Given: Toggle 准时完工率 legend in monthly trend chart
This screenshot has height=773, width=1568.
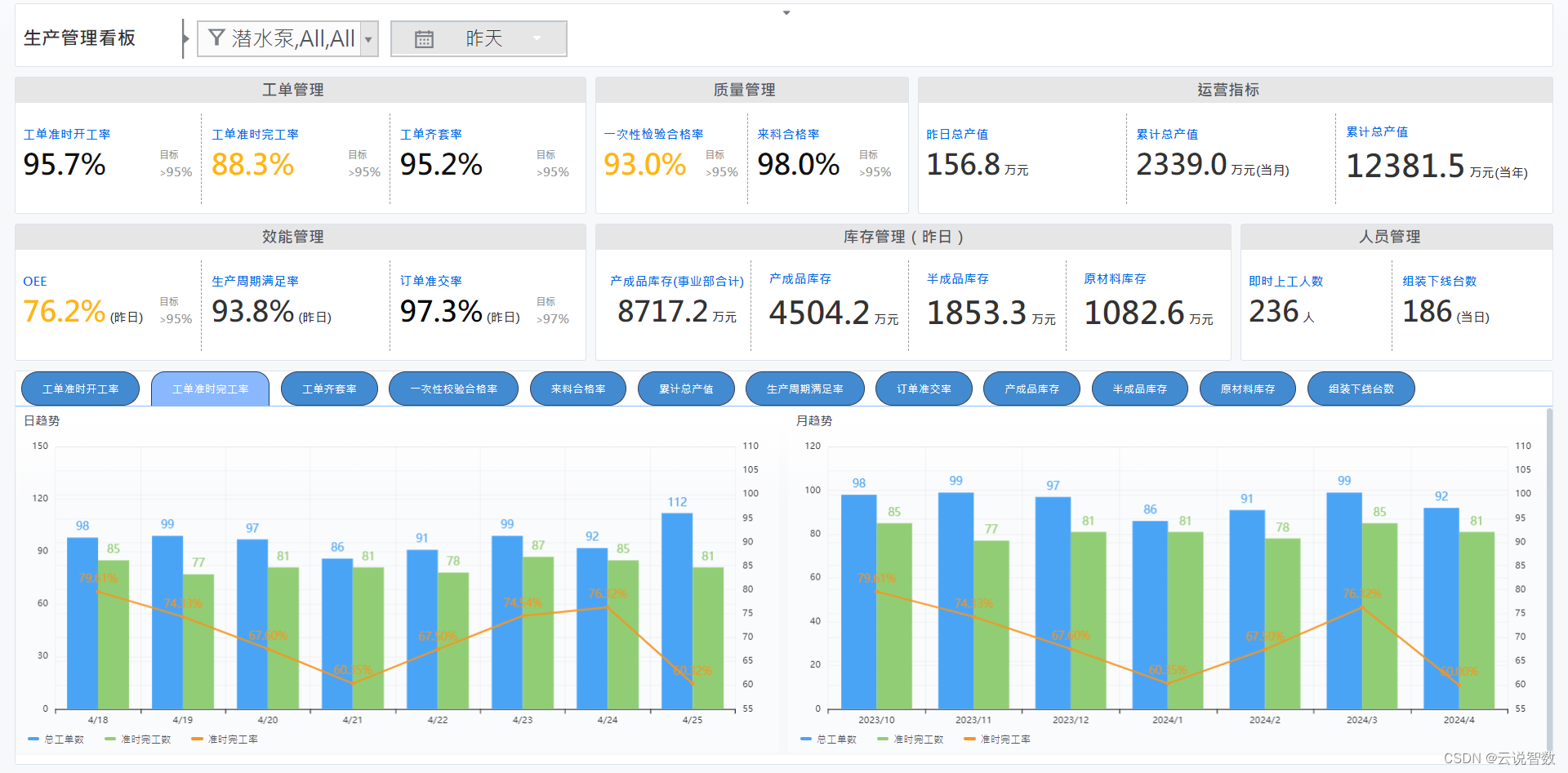Looking at the screenshot, I should click(997, 739).
